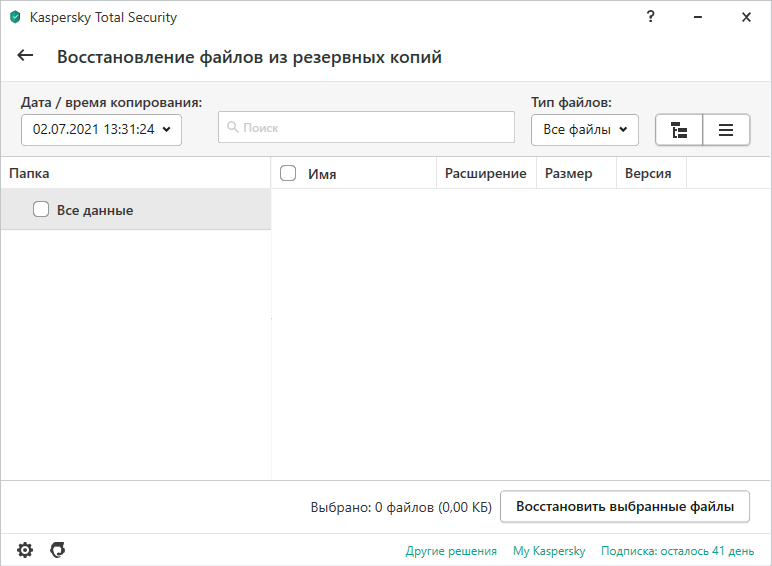The image size is (772, 566).
Task: Sort by the "Размер" column header
Action: tap(568, 173)
